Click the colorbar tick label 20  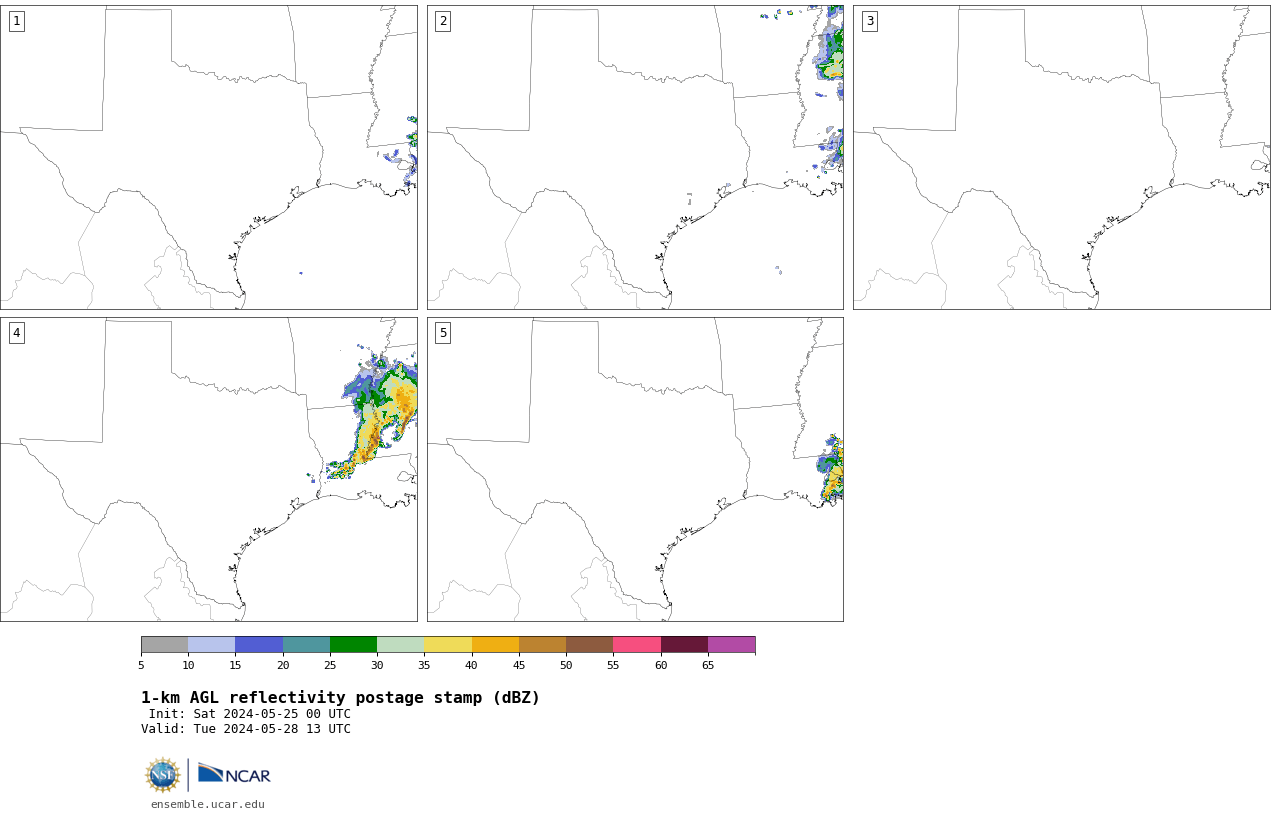pyautogui.click(x=283, y=665)
